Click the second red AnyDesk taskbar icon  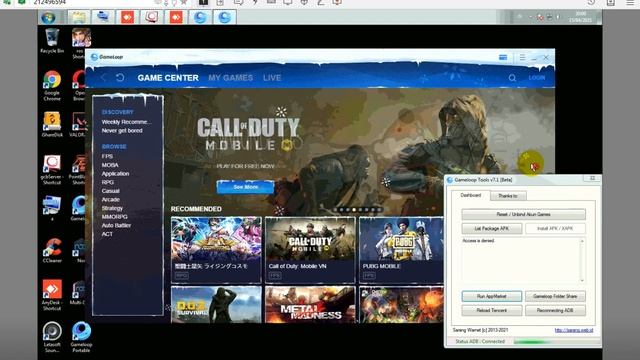(x=176, y=17)
